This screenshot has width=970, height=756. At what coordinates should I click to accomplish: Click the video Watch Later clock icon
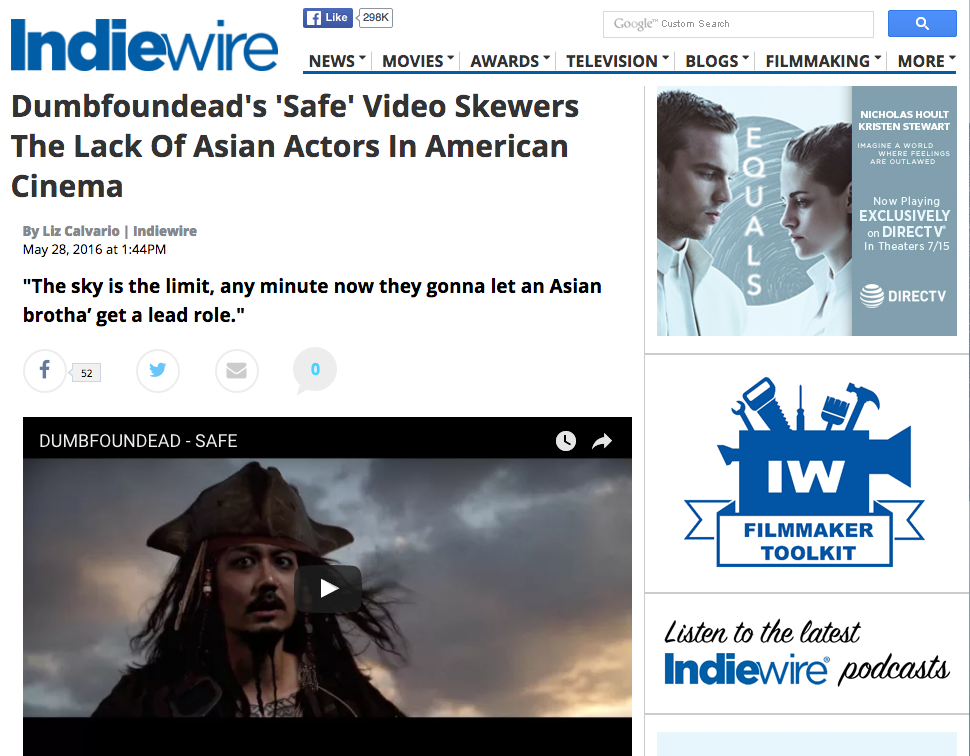coord(566,441)
